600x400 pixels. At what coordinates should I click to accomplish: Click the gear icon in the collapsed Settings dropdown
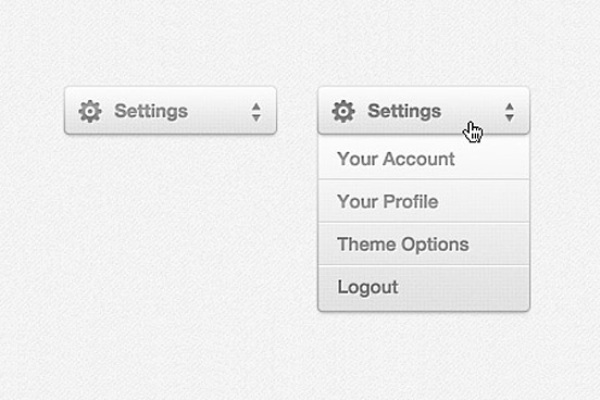90,111
